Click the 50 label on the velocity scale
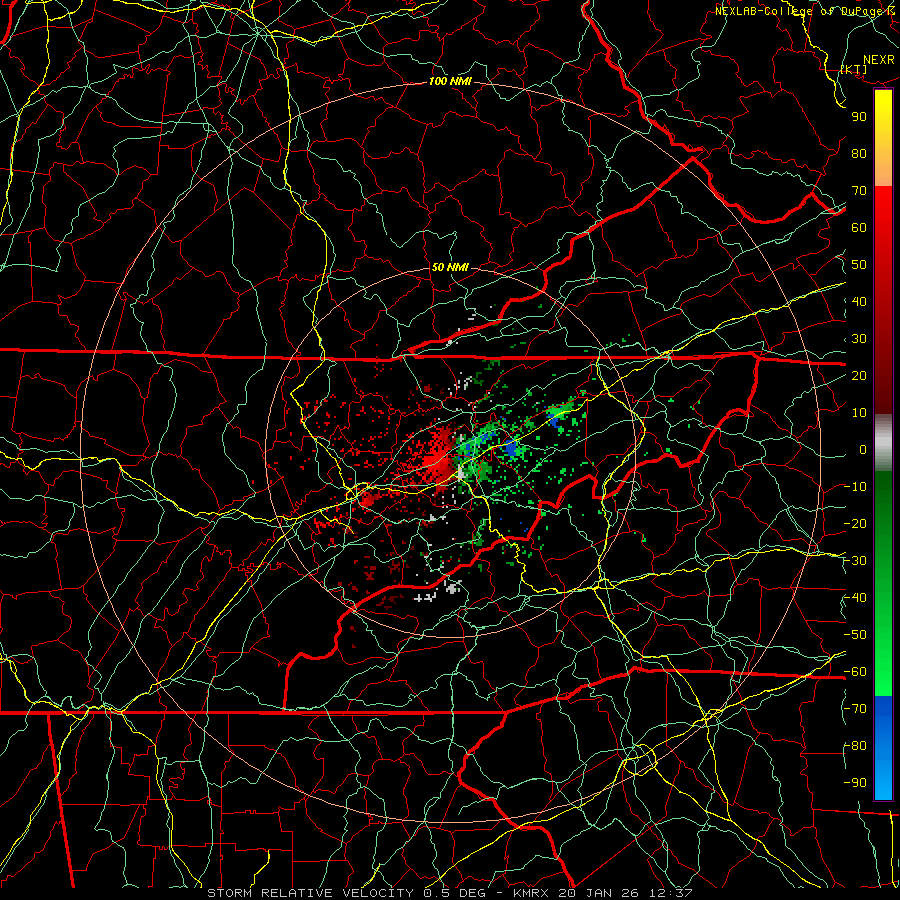This screenshot has height=900, width=900. 859,265
